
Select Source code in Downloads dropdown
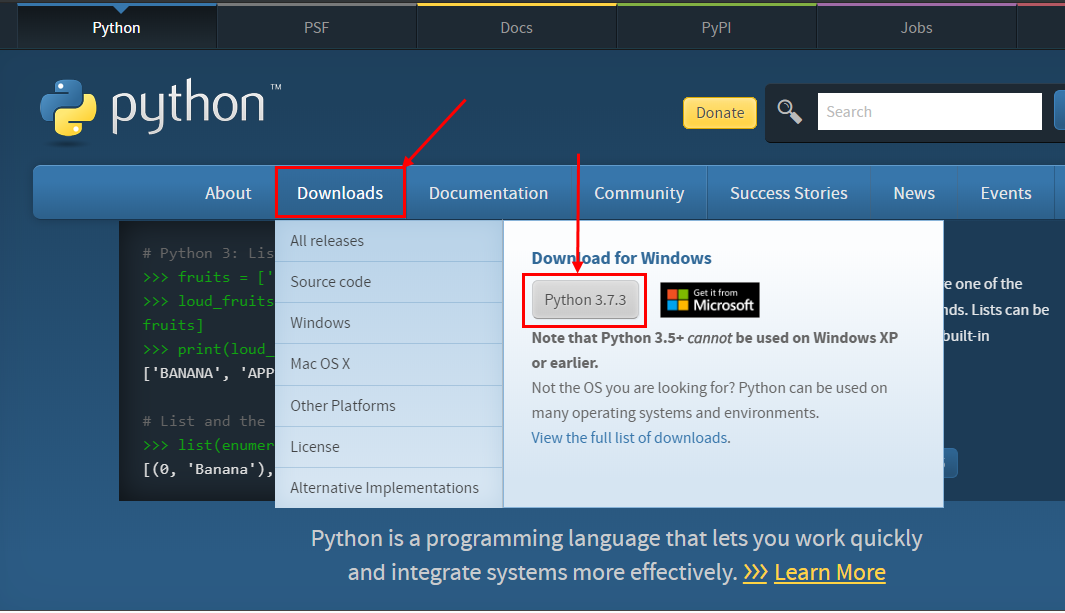click(x=389, y=282)
